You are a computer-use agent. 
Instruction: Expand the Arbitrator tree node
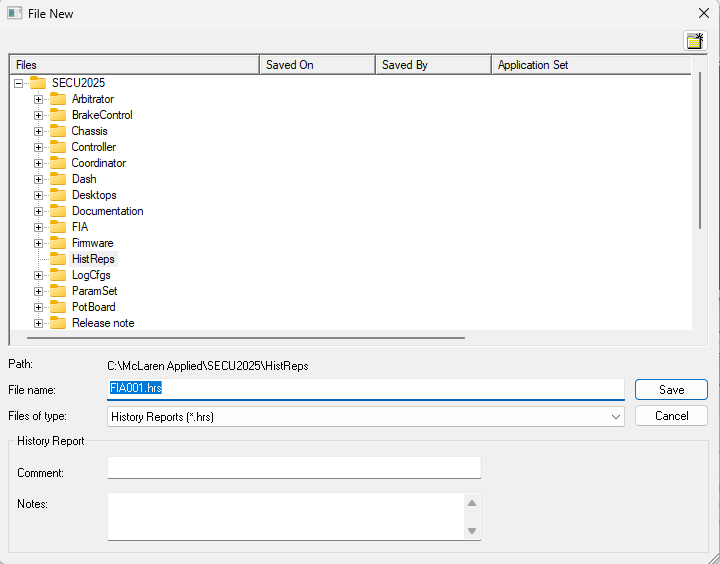pos(39,100)
